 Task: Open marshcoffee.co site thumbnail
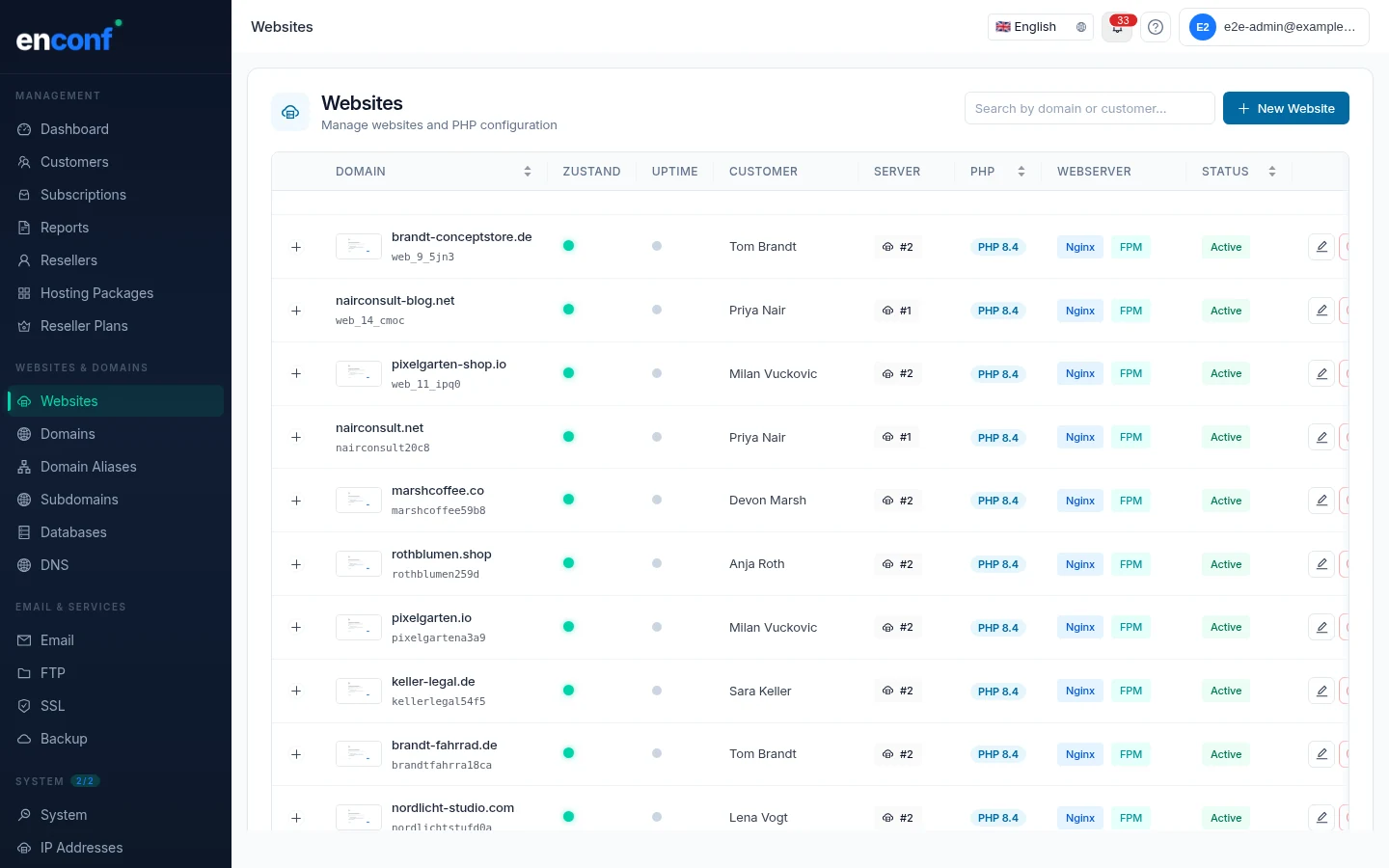coord(358,501)
